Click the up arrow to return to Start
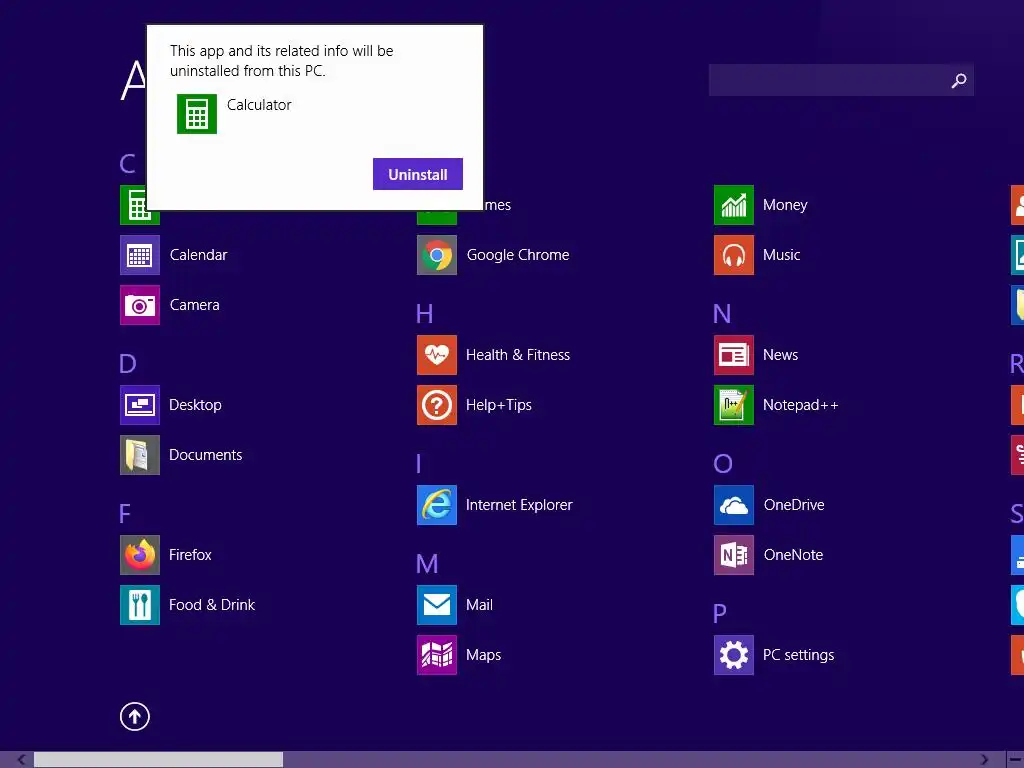Image resolution: width=1024 pixels, height=768 pixels. (135, 716)
